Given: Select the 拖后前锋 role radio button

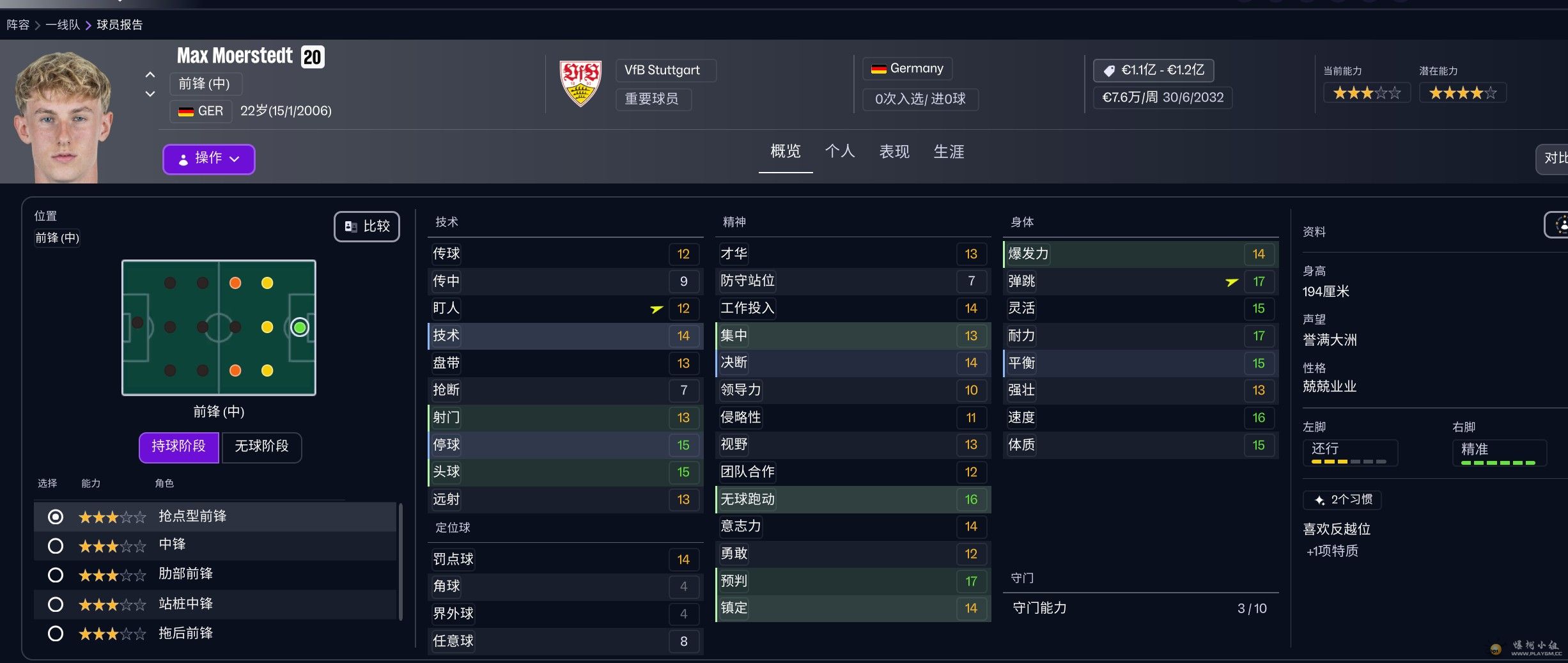Looking at the screenshot, I should (56, 634).
